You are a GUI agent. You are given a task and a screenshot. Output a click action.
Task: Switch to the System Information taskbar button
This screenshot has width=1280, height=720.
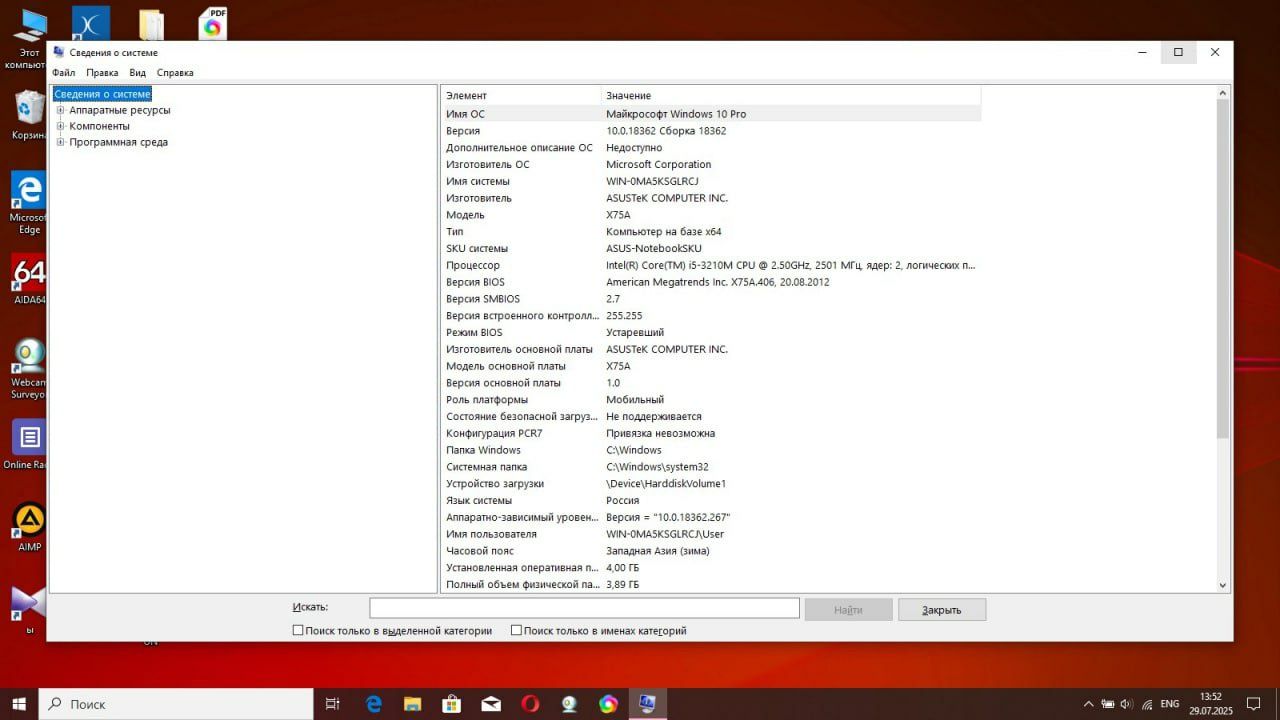click(x=647, y=704)
